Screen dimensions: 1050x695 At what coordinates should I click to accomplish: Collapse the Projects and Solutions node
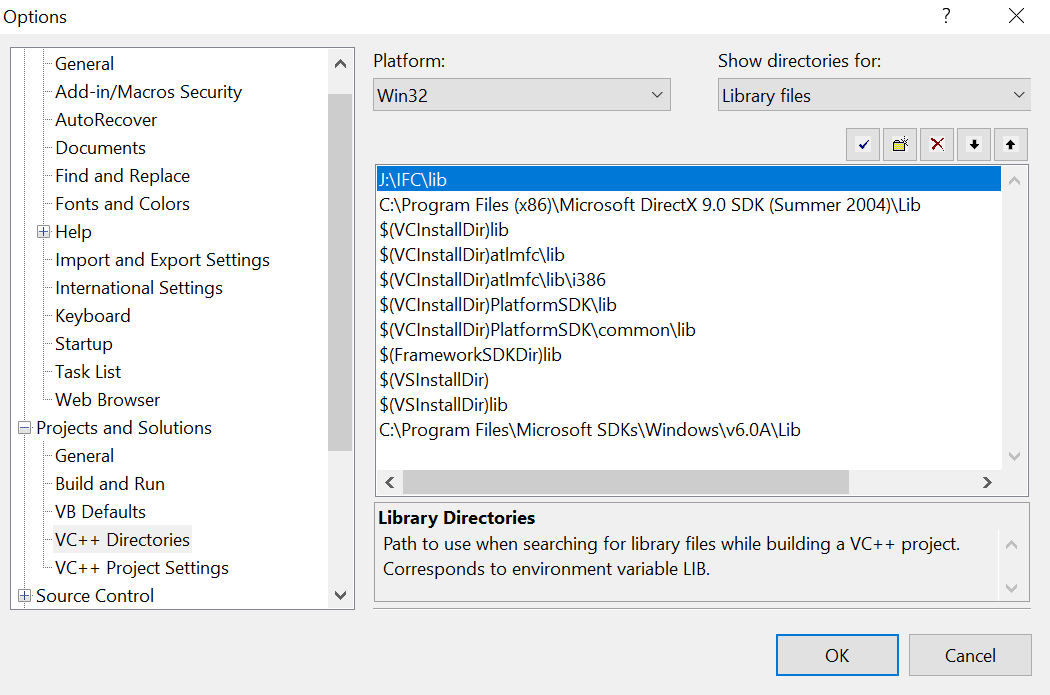pos(24,428)
